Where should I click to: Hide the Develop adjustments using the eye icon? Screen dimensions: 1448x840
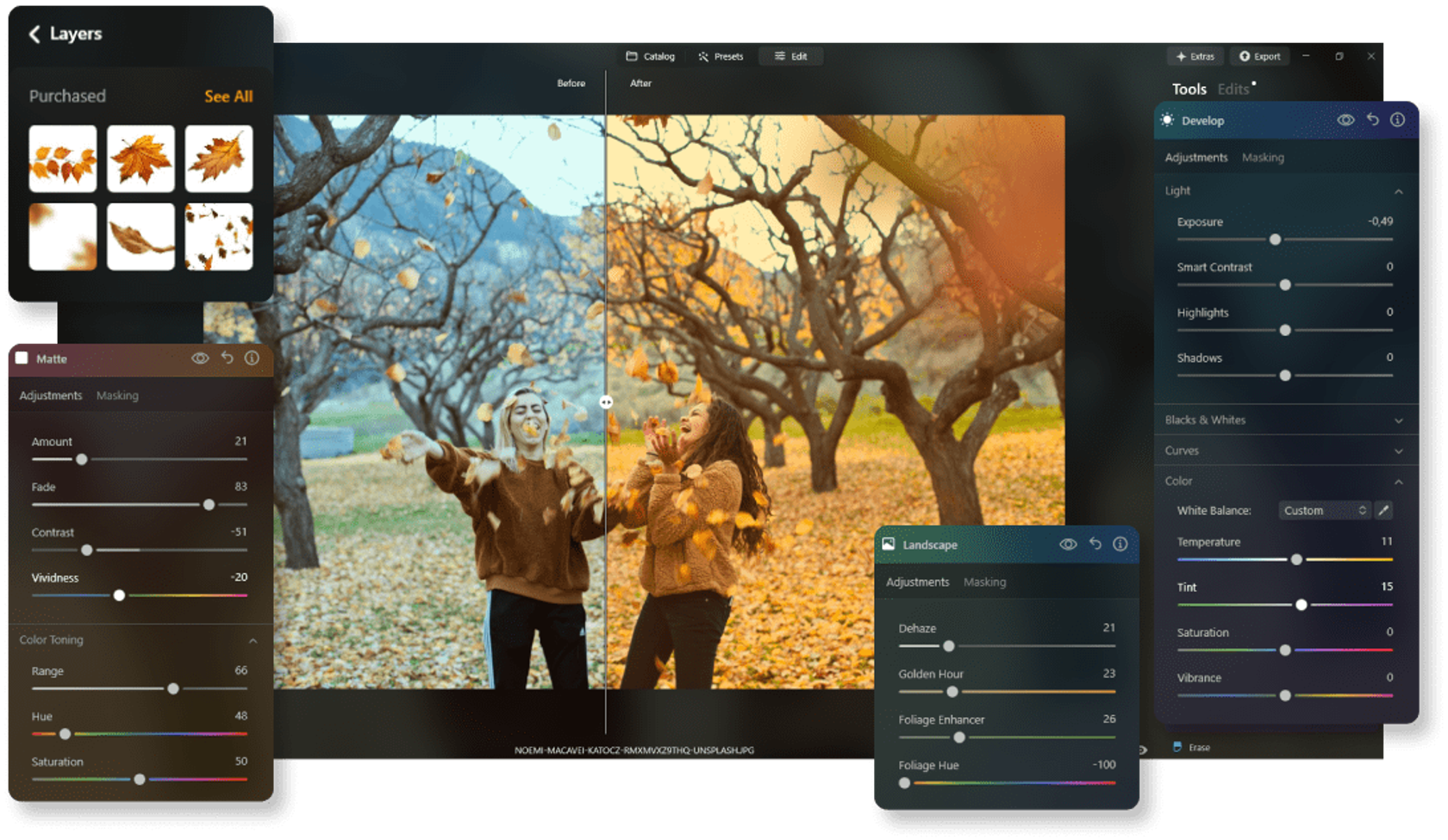click(x=1348, y=121)
